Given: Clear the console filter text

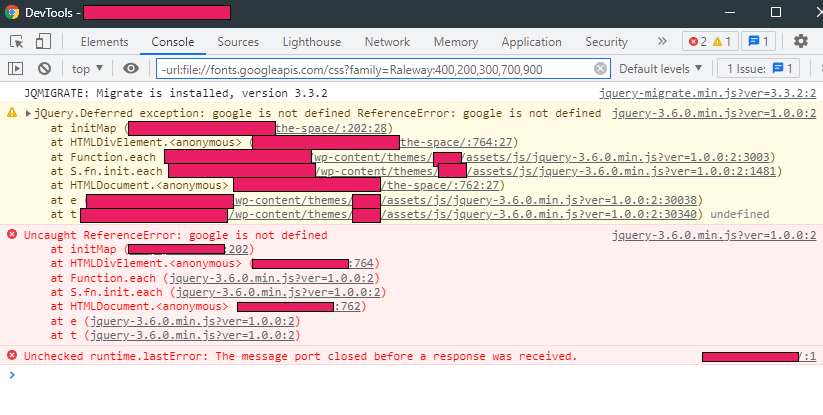Looking at the screenshot, I should pyautogui.click(x=600, y=69).
